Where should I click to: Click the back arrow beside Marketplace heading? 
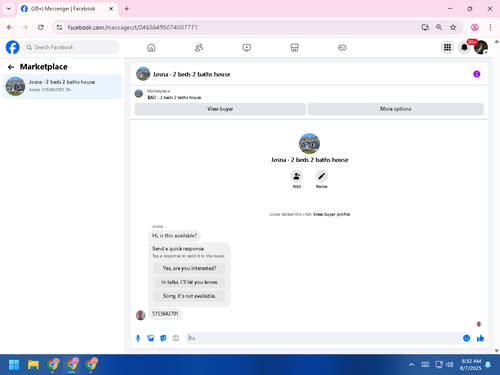coord(11,67)
